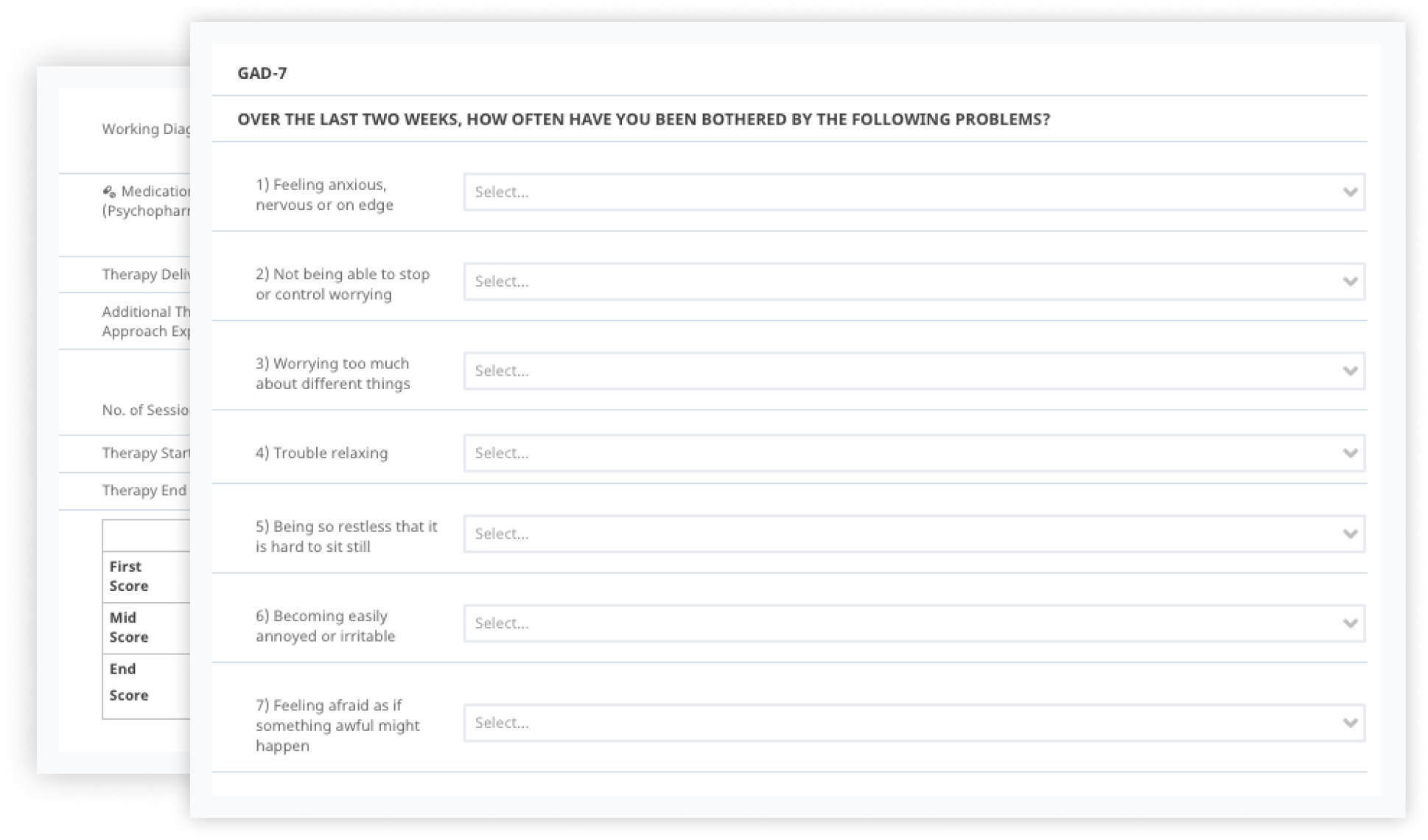Click the GAD-7 section header tab

pyautogui.click(x=263, y=73)
